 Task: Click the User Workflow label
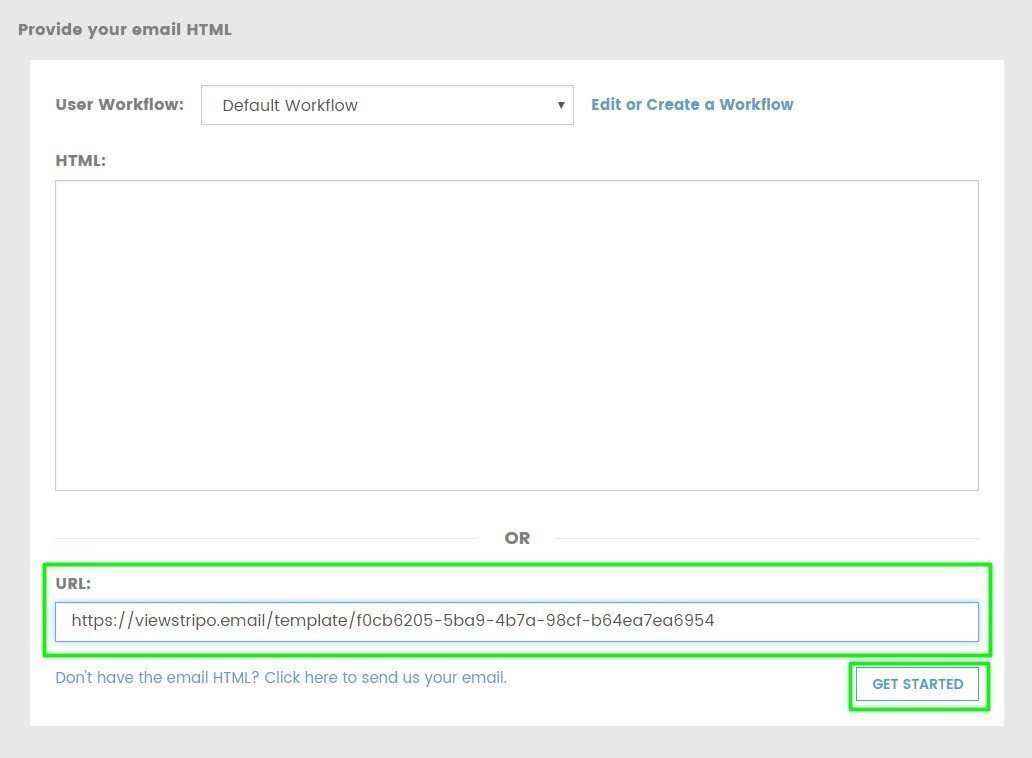coord(120,104)
